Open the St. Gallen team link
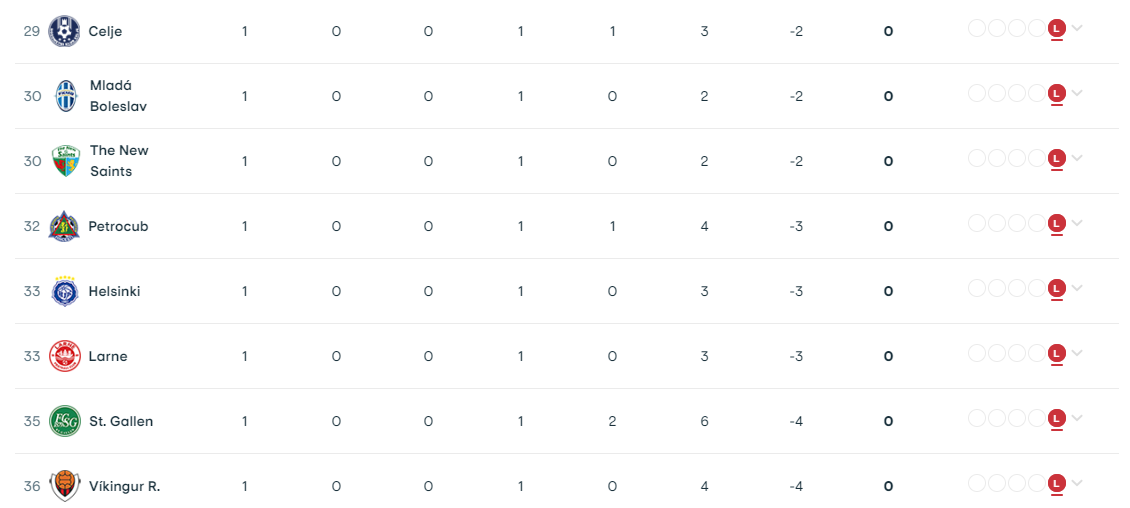 pyautogui.click(x=121, y=421)
